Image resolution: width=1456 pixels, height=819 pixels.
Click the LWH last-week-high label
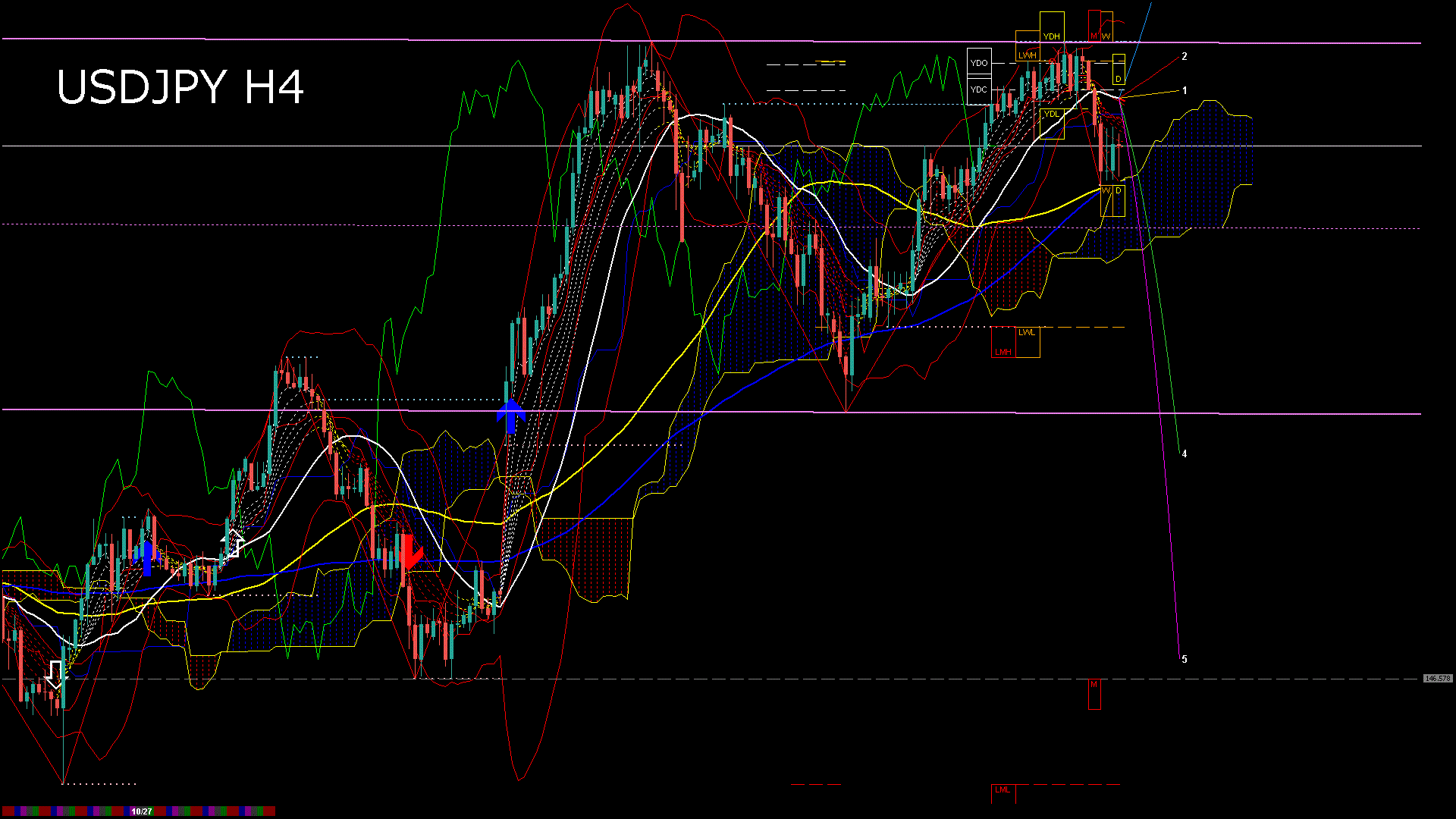click(x=1028, y=55)
